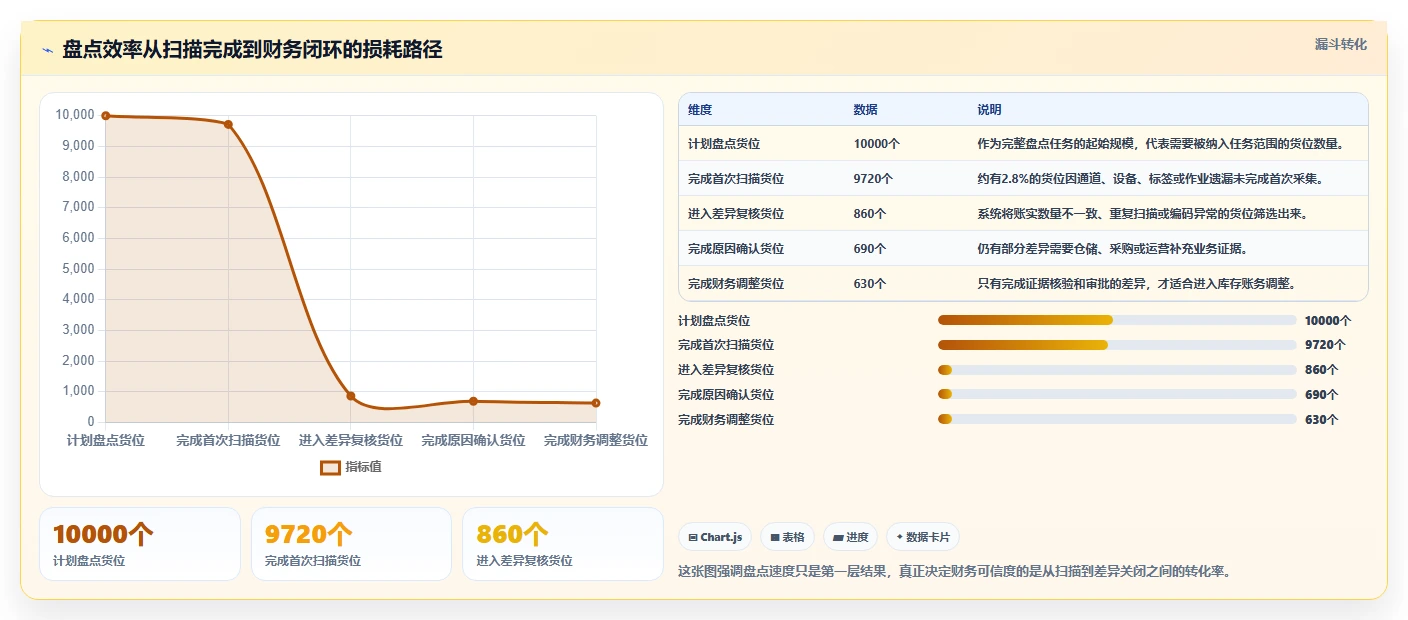The width and height of the screenshot is (1408, 620).
Task: Click the 完成财务调整货位 progress bar
Action: click(x=1117, y=420)
